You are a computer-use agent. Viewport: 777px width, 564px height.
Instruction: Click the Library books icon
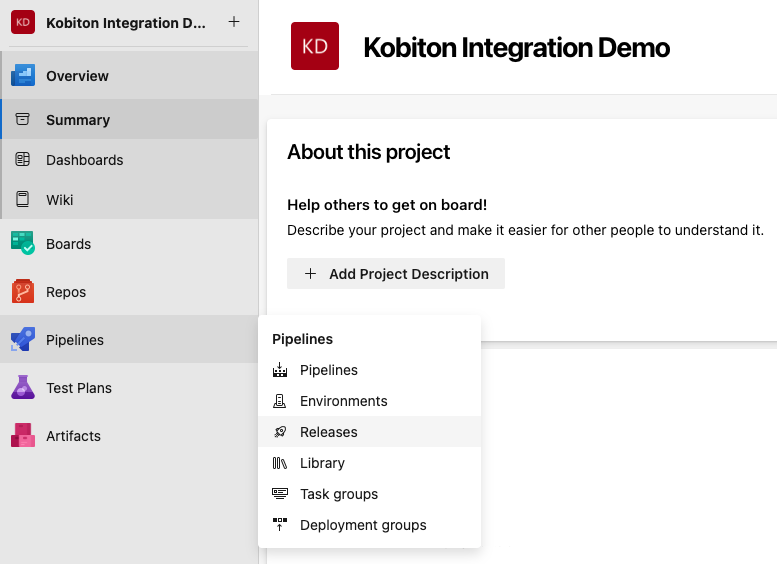280,463
